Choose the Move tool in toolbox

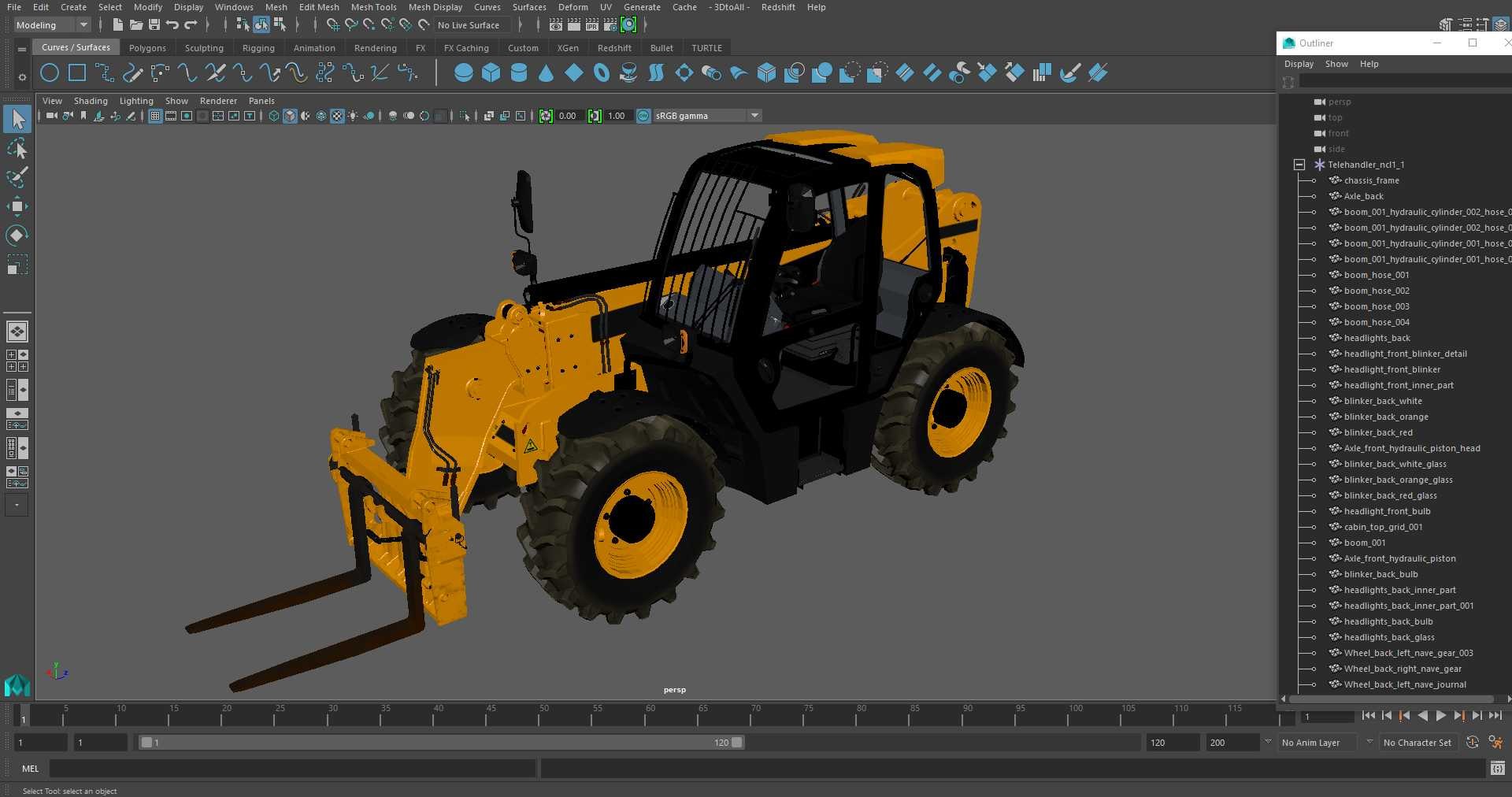click(17, 206)
